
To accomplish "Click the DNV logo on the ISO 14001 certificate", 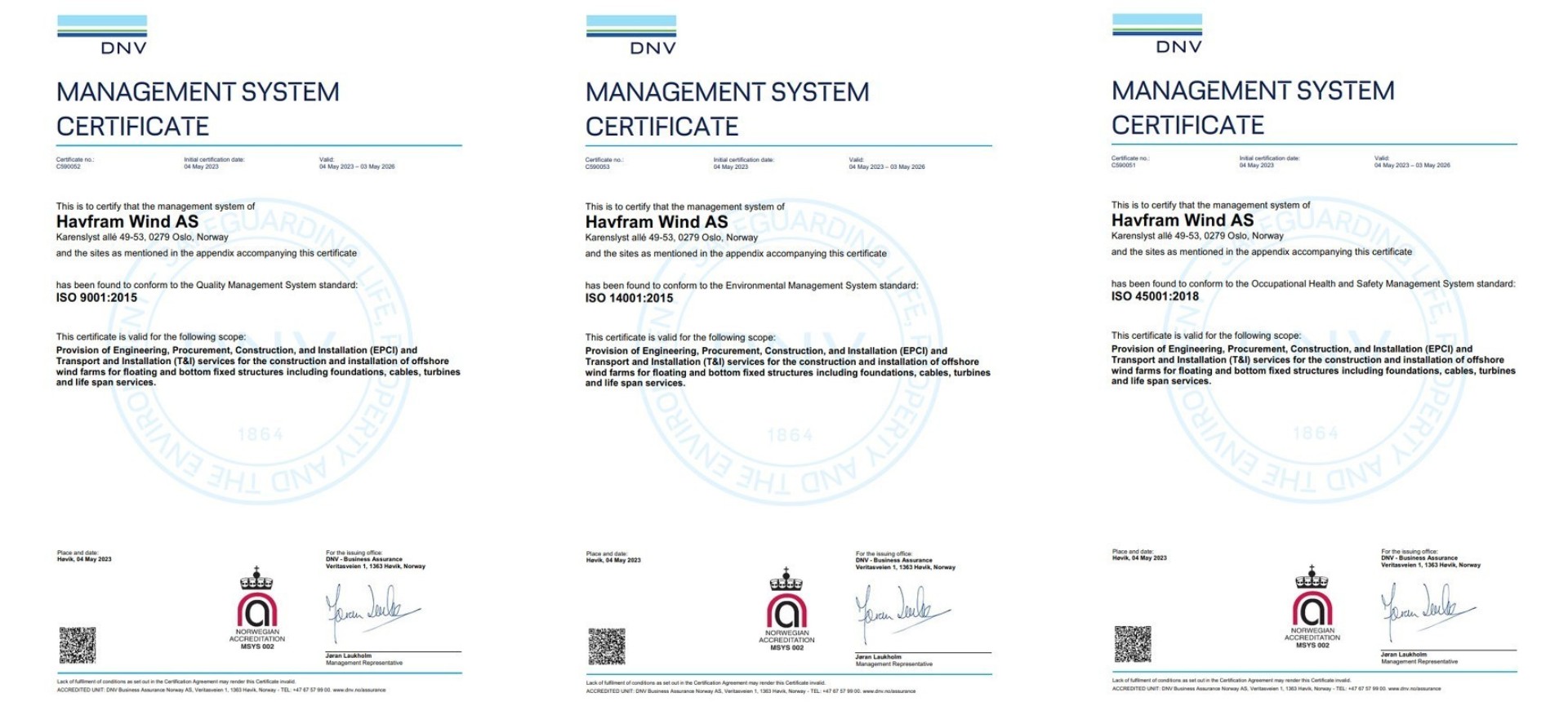I will [x=631, y=34].
